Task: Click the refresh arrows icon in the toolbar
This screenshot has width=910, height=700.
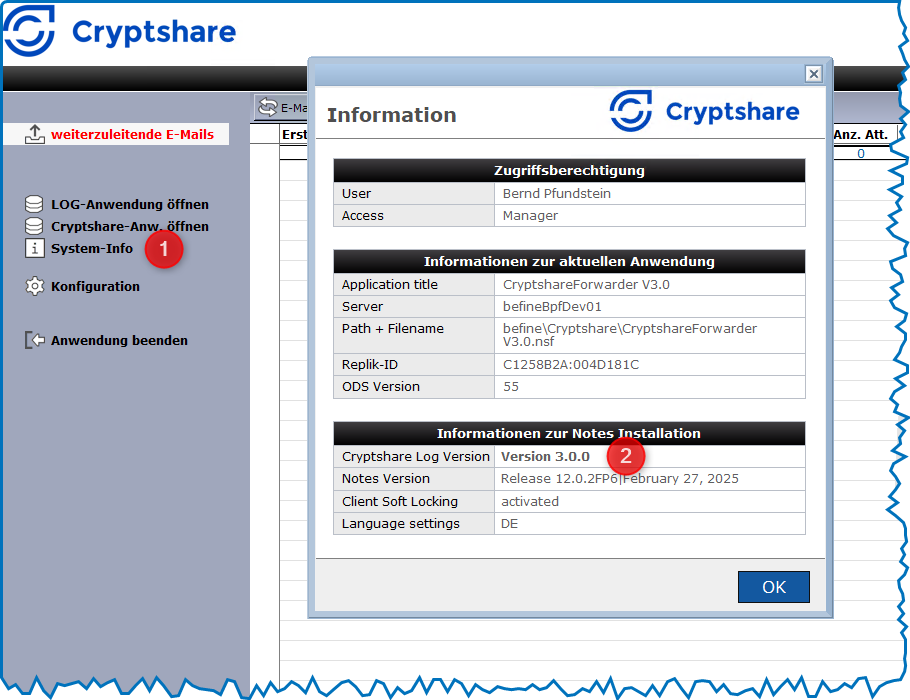Action: pyautogui.click(x=267, y=107)
